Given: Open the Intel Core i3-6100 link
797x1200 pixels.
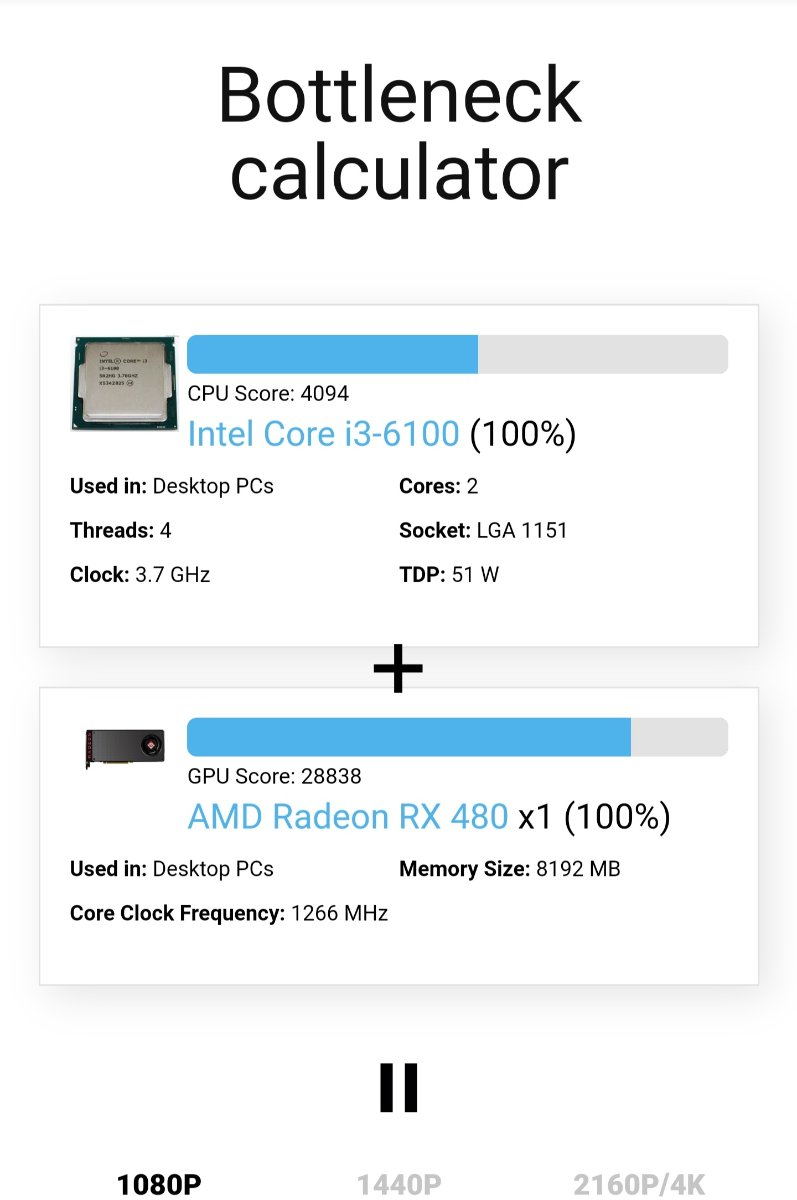Looking at the screenshot, I should click(323, 434).
